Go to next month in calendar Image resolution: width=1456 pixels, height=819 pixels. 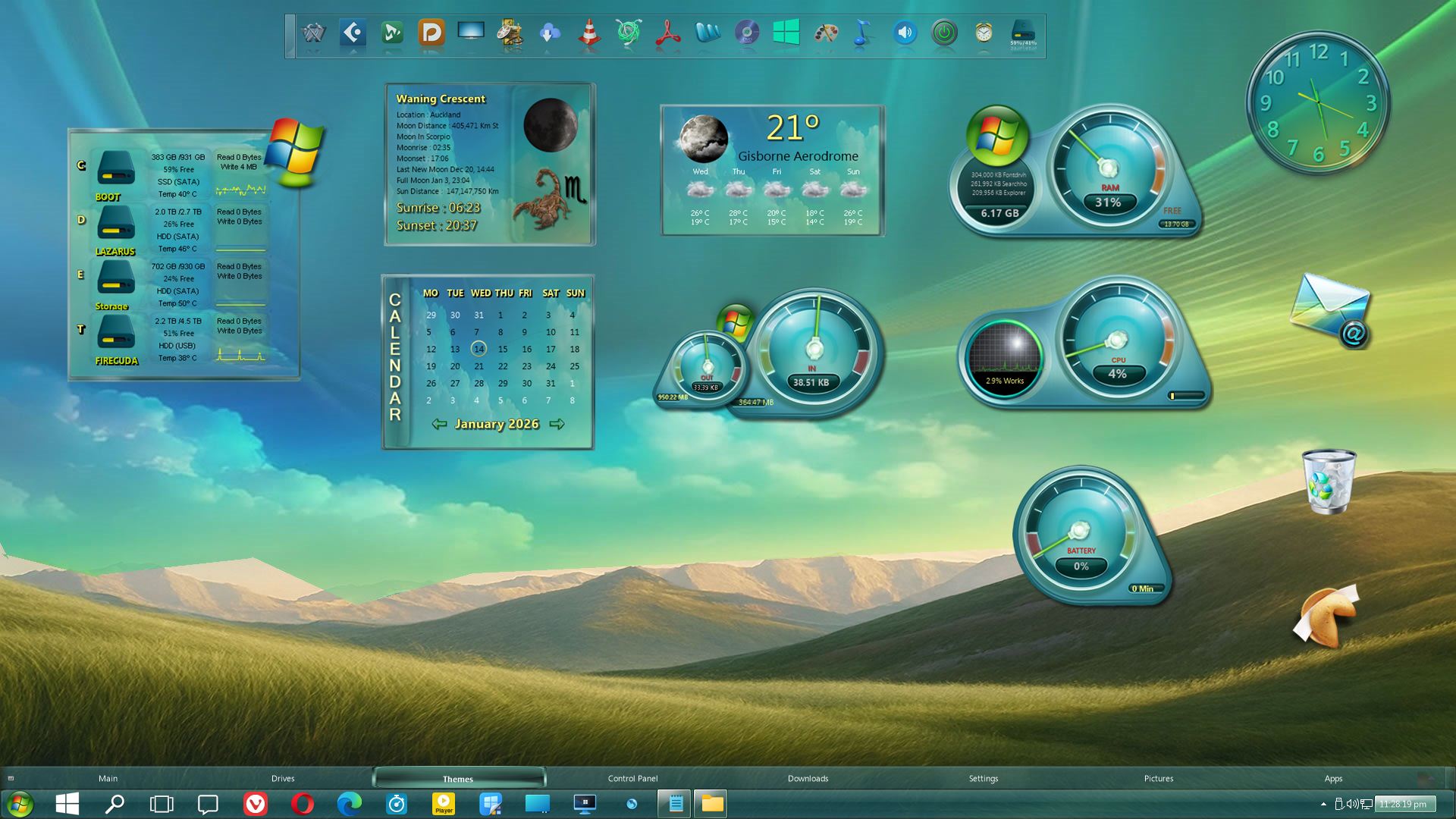pyautogui.click(x=557, y=424)
